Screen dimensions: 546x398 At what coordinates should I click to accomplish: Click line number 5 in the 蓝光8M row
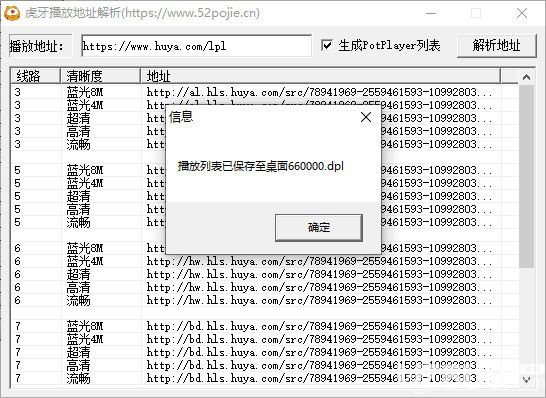click(x=18, y=171)
